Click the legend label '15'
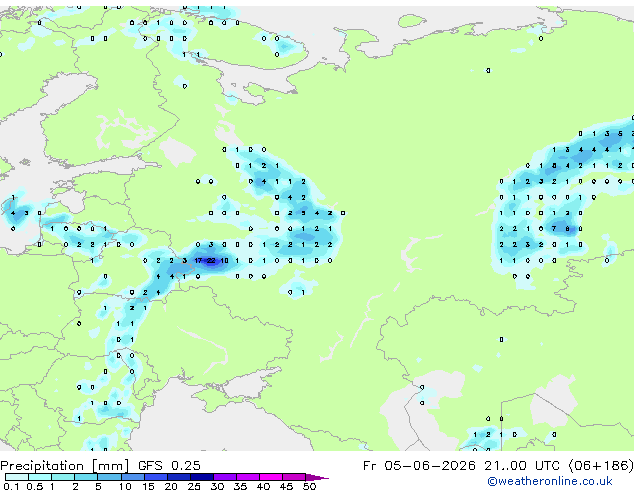This screenshot has height=490, width=634. 148,486
